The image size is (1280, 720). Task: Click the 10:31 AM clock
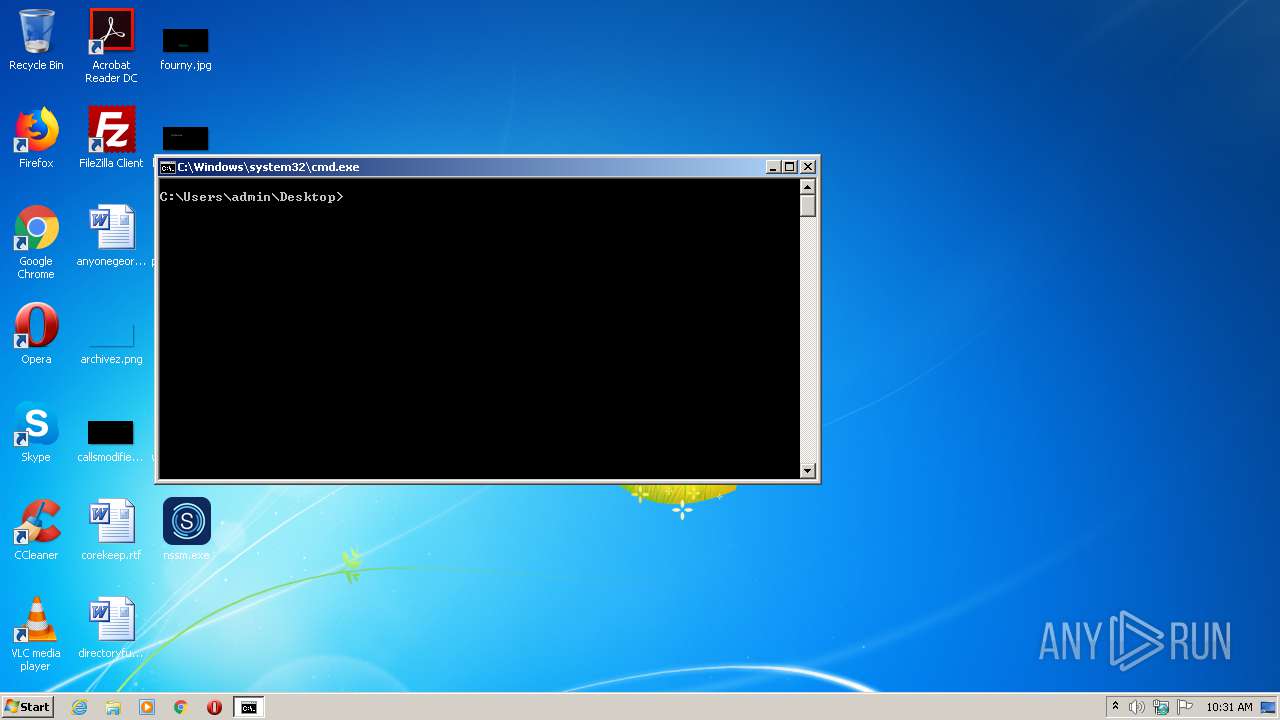point(1229,707)
